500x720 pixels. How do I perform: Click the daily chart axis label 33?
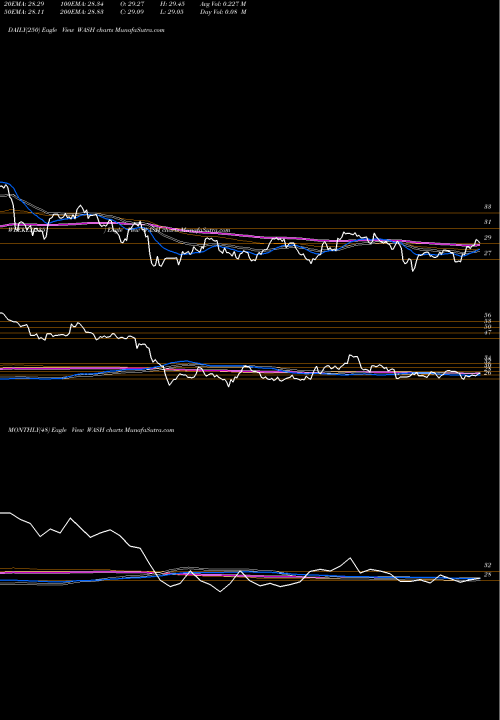(x=488, y=207)
